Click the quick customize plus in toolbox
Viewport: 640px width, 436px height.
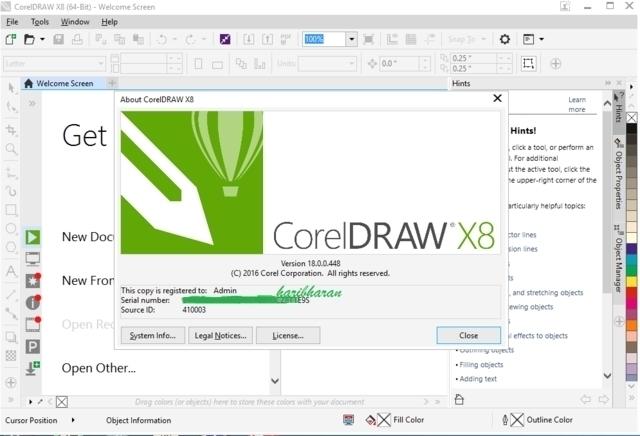[11, 383]
